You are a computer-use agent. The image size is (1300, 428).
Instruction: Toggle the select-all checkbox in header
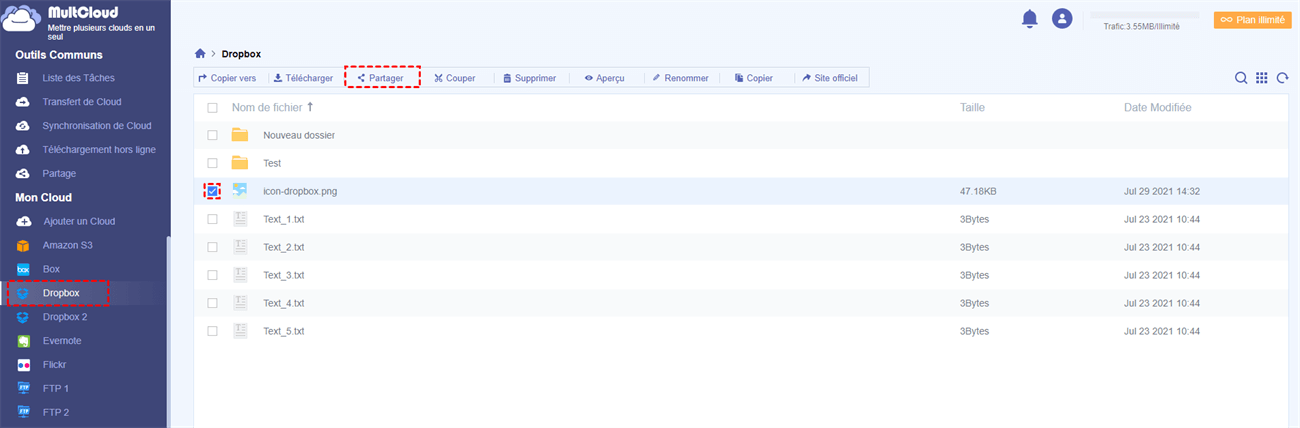pyautogui.click(x=212, y=107)
